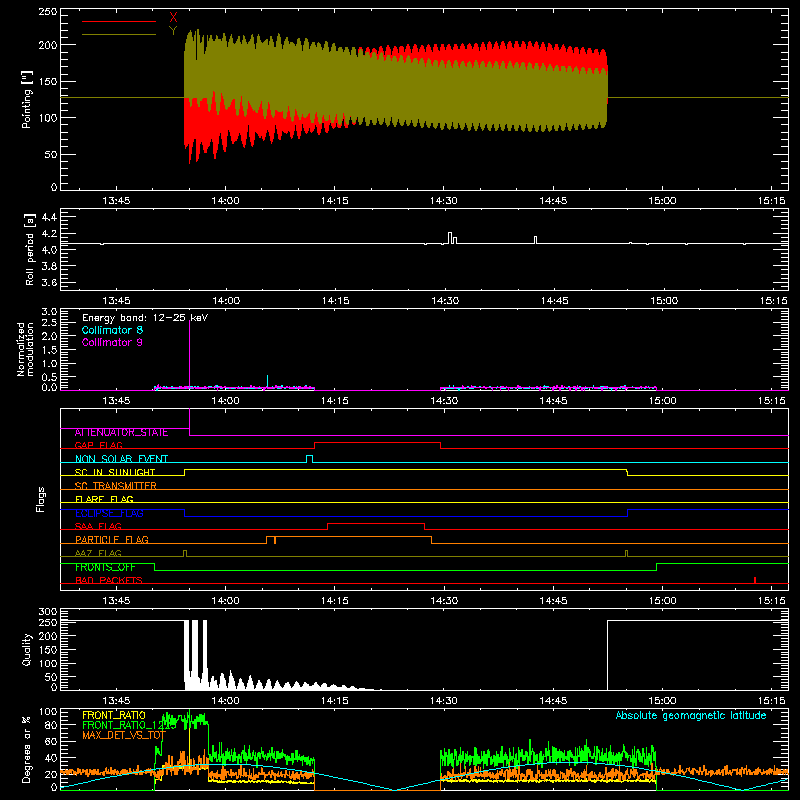Viewport: 800px width, 800px height.
Task: Click the ATTENUATOR_STATE flag label
Action: [x=121, y=433]
